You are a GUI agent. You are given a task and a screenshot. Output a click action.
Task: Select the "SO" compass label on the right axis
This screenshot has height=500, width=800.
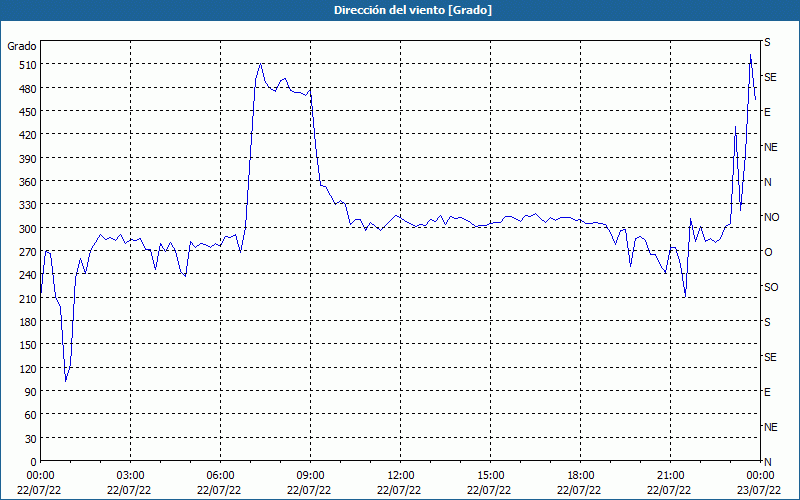(x=771, y=287)
